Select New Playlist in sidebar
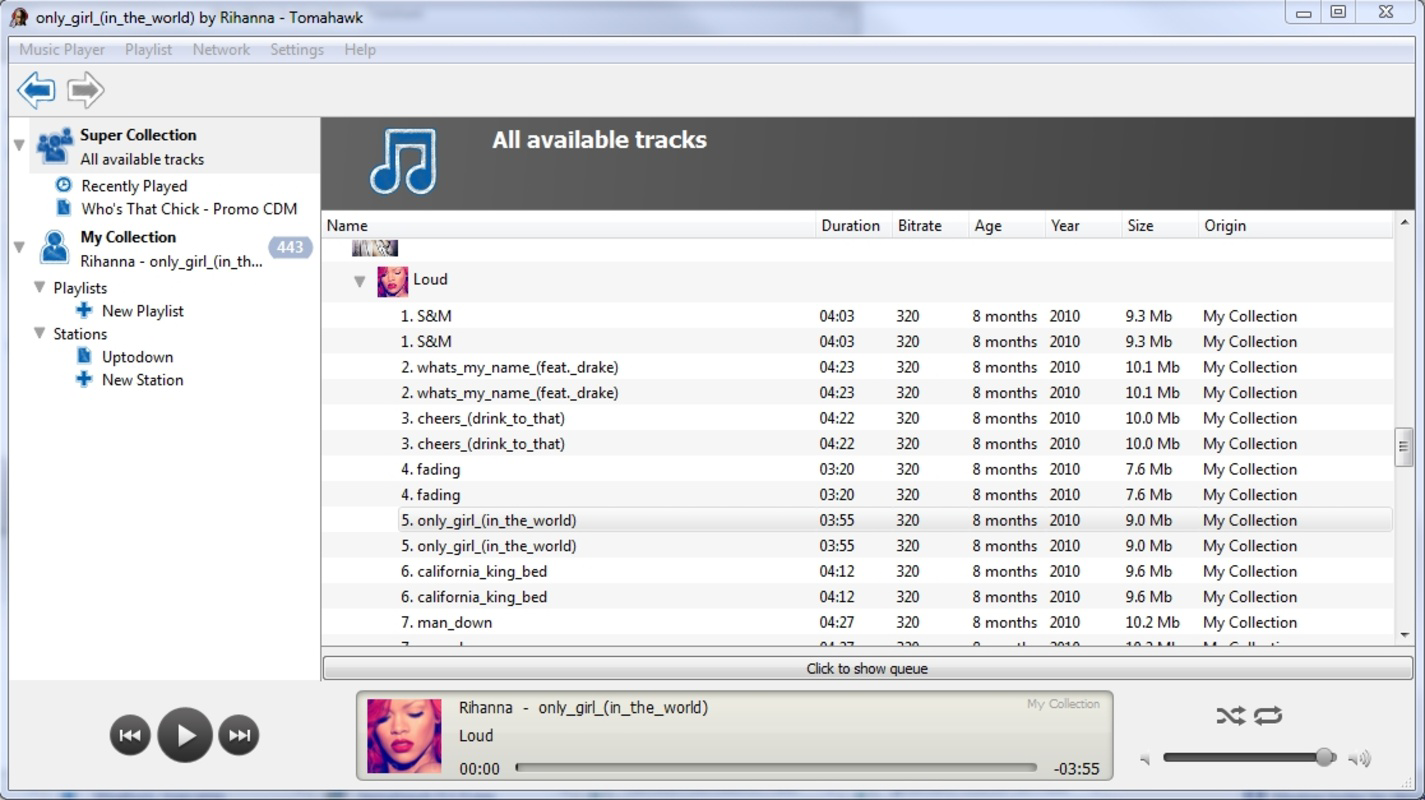This screenshot has width=1425, height=800. 142,310
